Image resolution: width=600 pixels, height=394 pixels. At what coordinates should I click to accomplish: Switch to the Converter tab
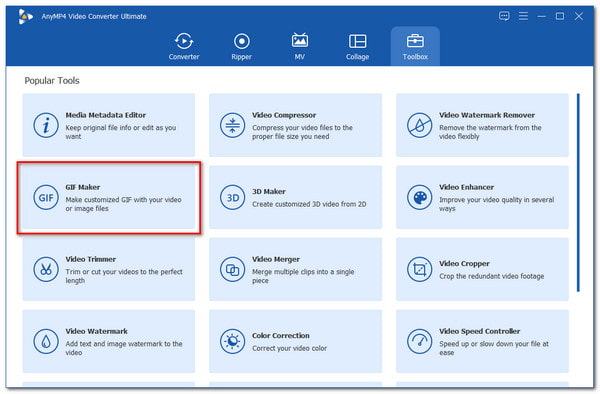coord(184,46)
